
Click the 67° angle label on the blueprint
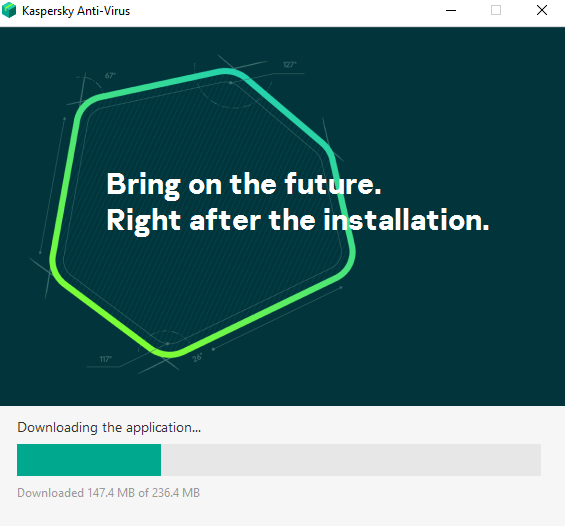[x=110, y=75]
